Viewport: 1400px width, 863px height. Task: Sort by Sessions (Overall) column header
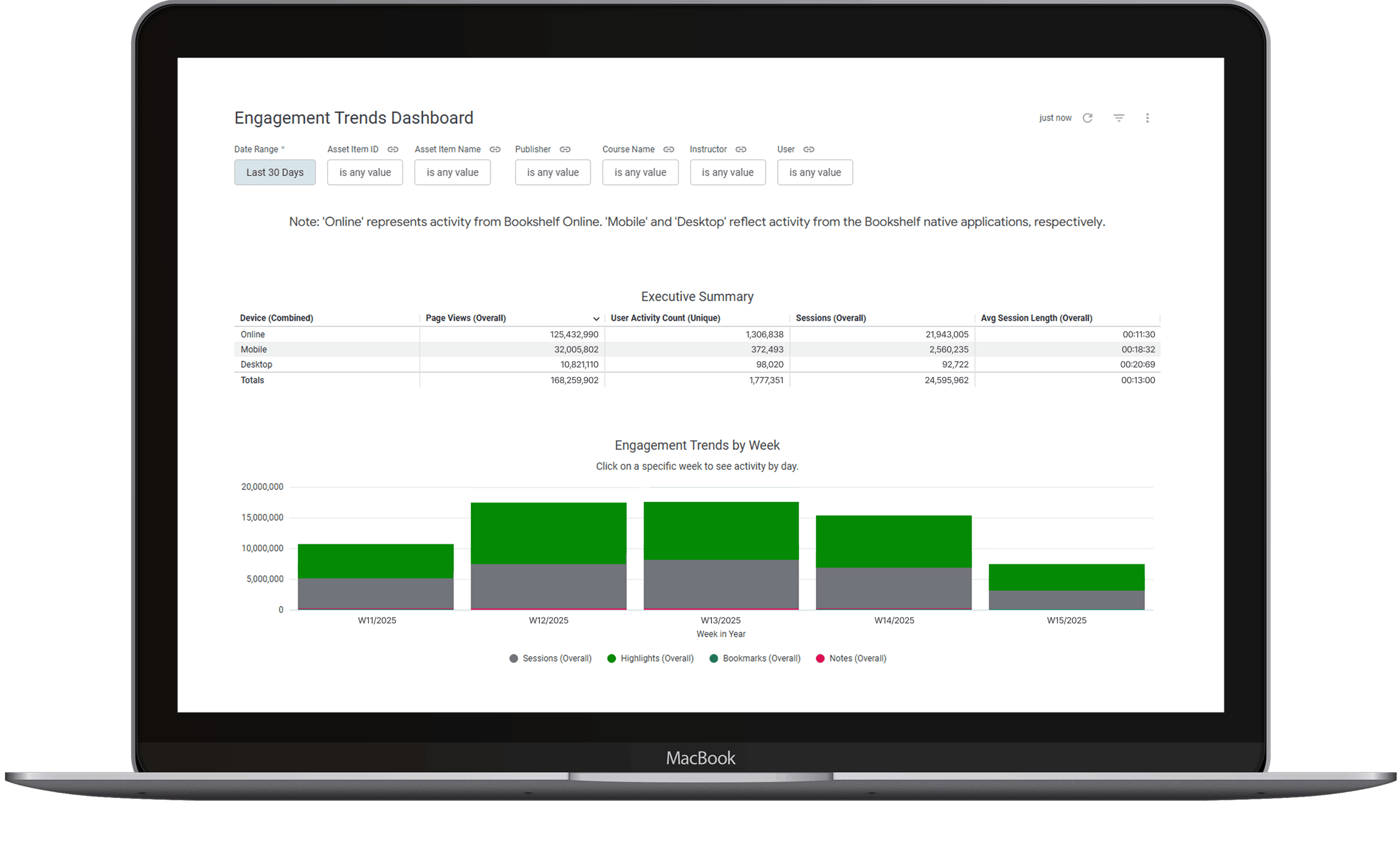point(831,318)
